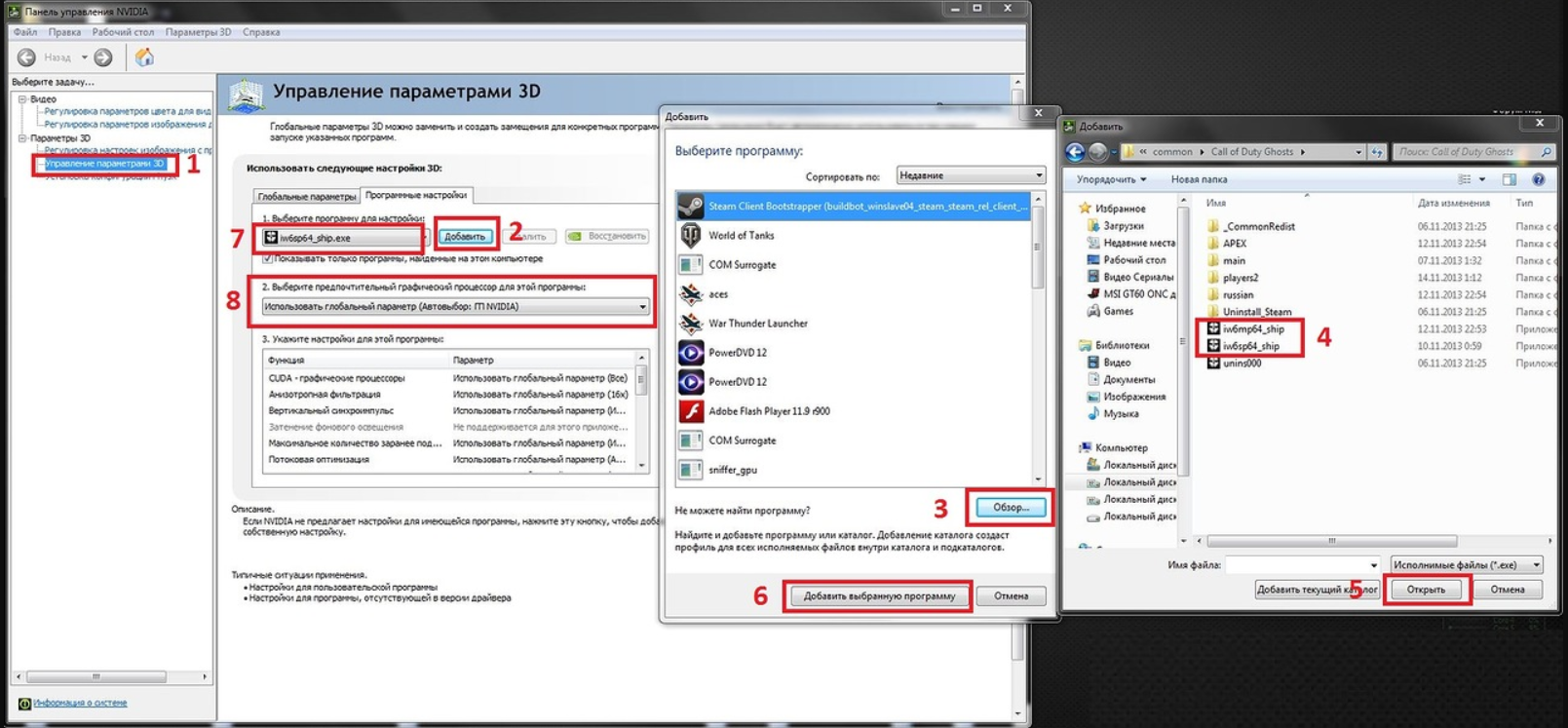The height and width of the screenshot is (728, 1568).
Task: Open the view options dropdown arrow
Action: pos(1482,179)
